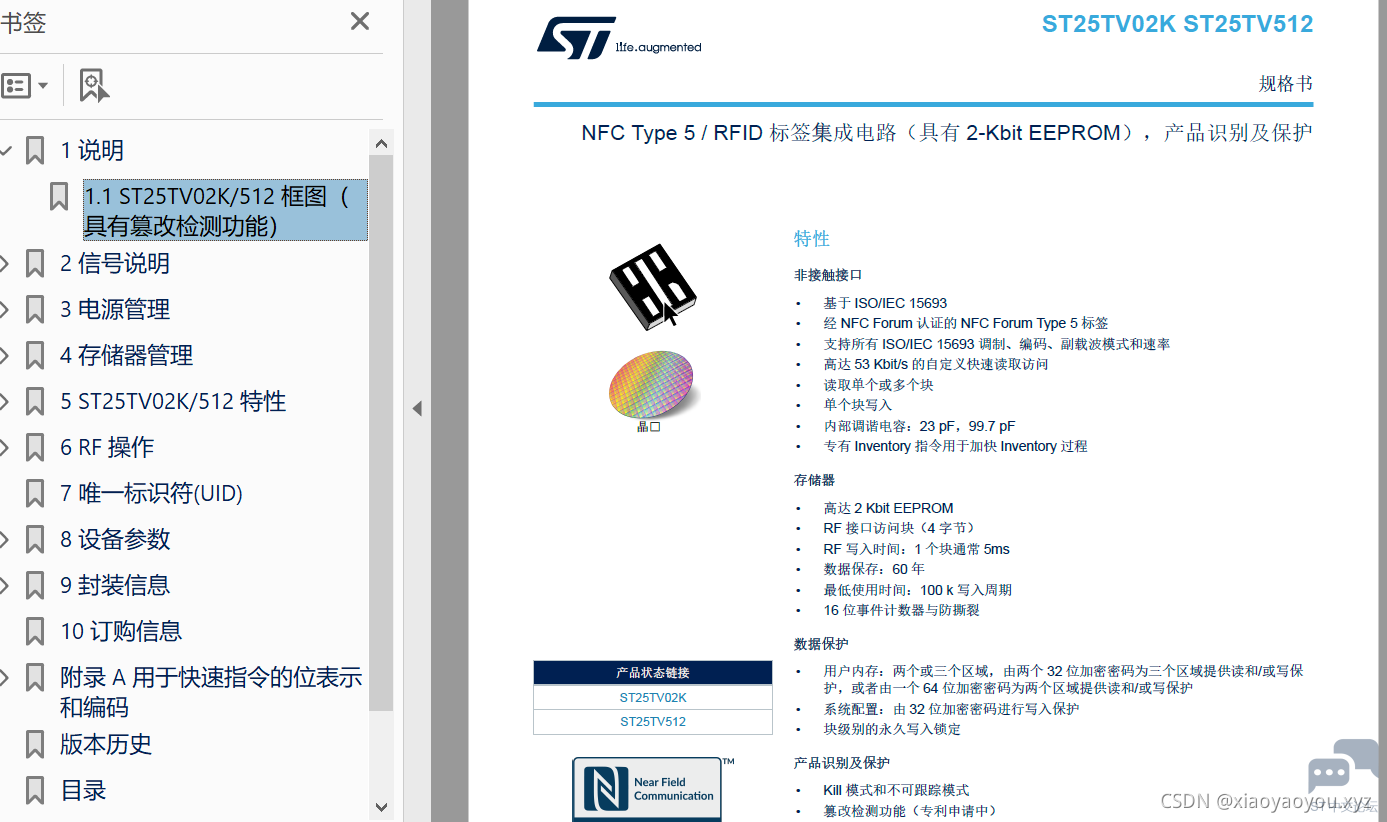Image resolution: width=1387 pixels, height=822 pixels.
Task: Select bookmark 5 ST25TV02K/512 特性
Action: (x=173, y=402)
